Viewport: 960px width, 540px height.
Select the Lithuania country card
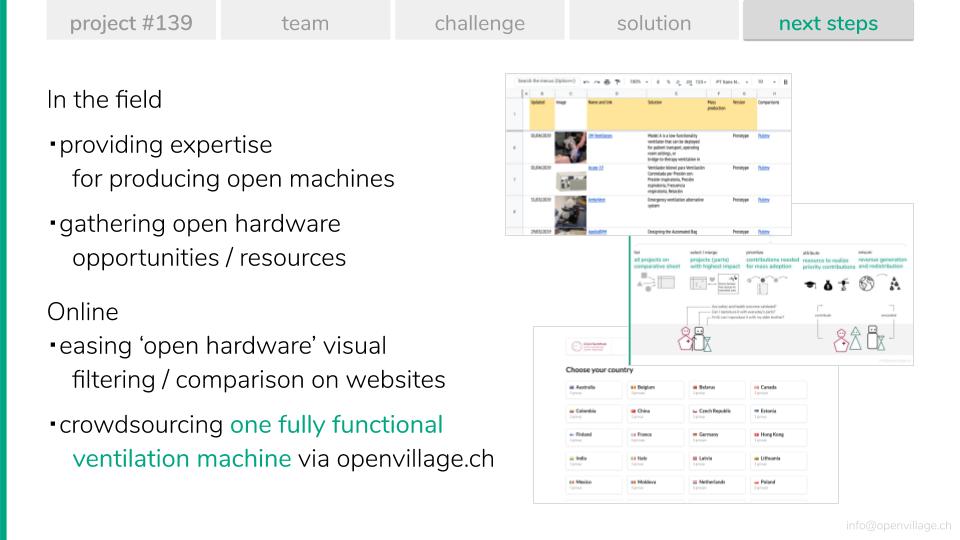[779, 460]
